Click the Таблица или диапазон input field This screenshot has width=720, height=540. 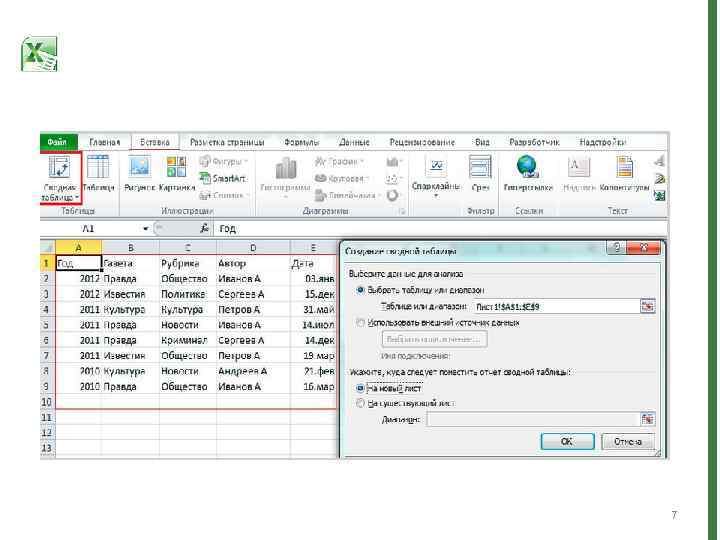[556, 306]
